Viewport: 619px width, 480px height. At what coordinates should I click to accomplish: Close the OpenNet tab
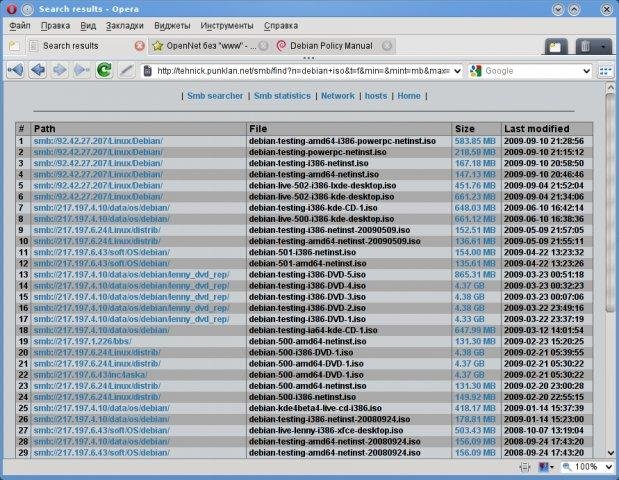coord(264,46)
